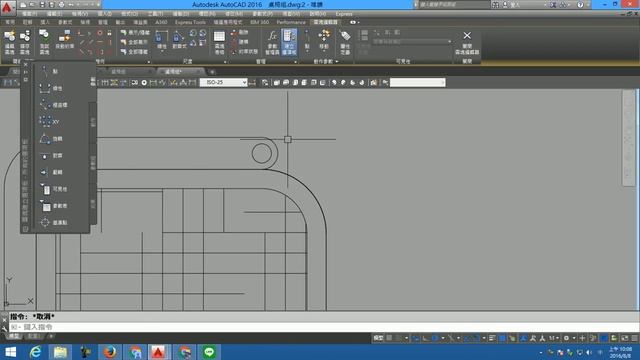This screenshot has width=640, height=360.
Task: Select Lookup parameter in authoring palette
Action: 53,206
